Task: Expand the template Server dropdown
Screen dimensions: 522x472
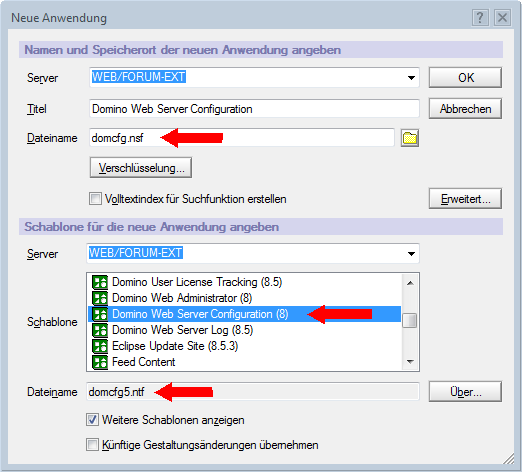Action: pyautogui.click(x=411, y=254)
